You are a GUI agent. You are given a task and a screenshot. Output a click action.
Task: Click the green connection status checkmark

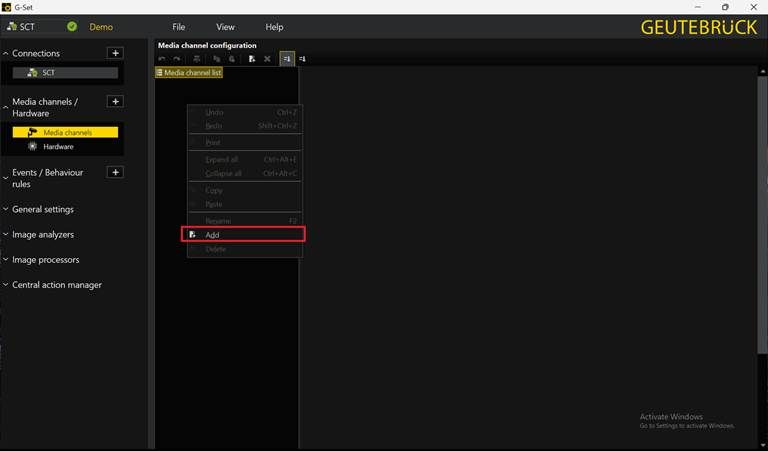point(72,26)
